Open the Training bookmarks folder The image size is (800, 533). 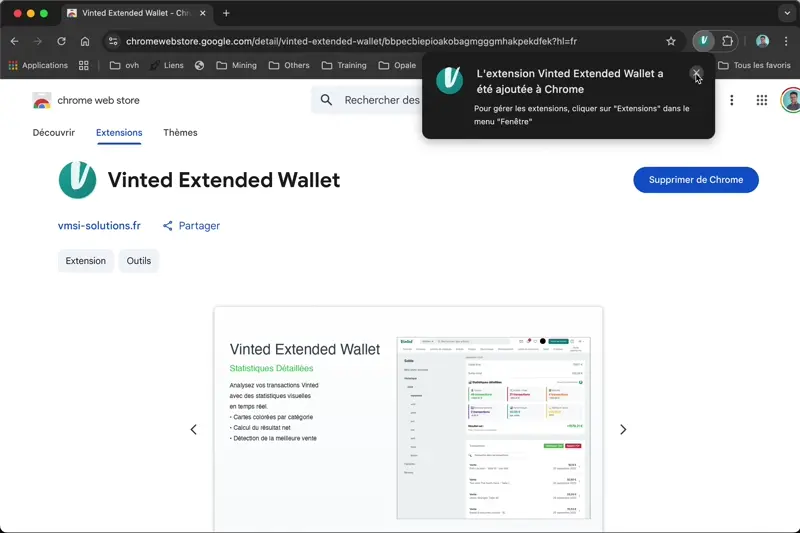pyautogui.click(x=344, y=65)
